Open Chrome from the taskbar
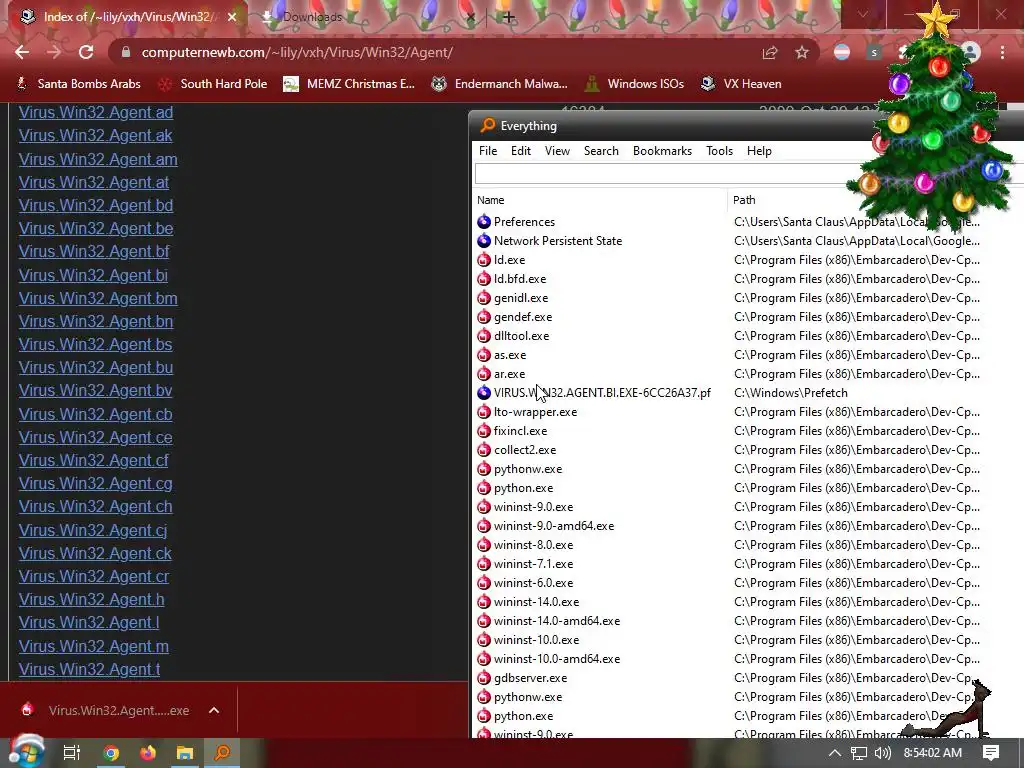 tap(111, 753)
